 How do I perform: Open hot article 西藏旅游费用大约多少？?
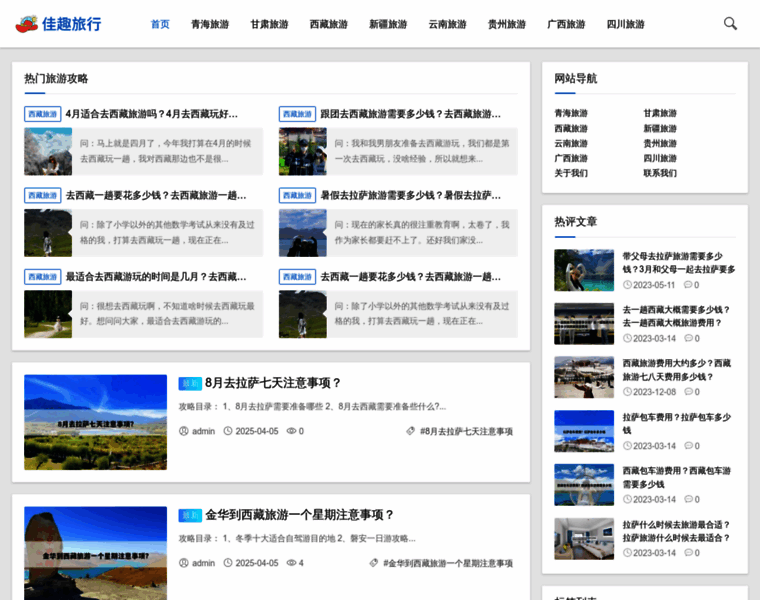pos(677,370)
